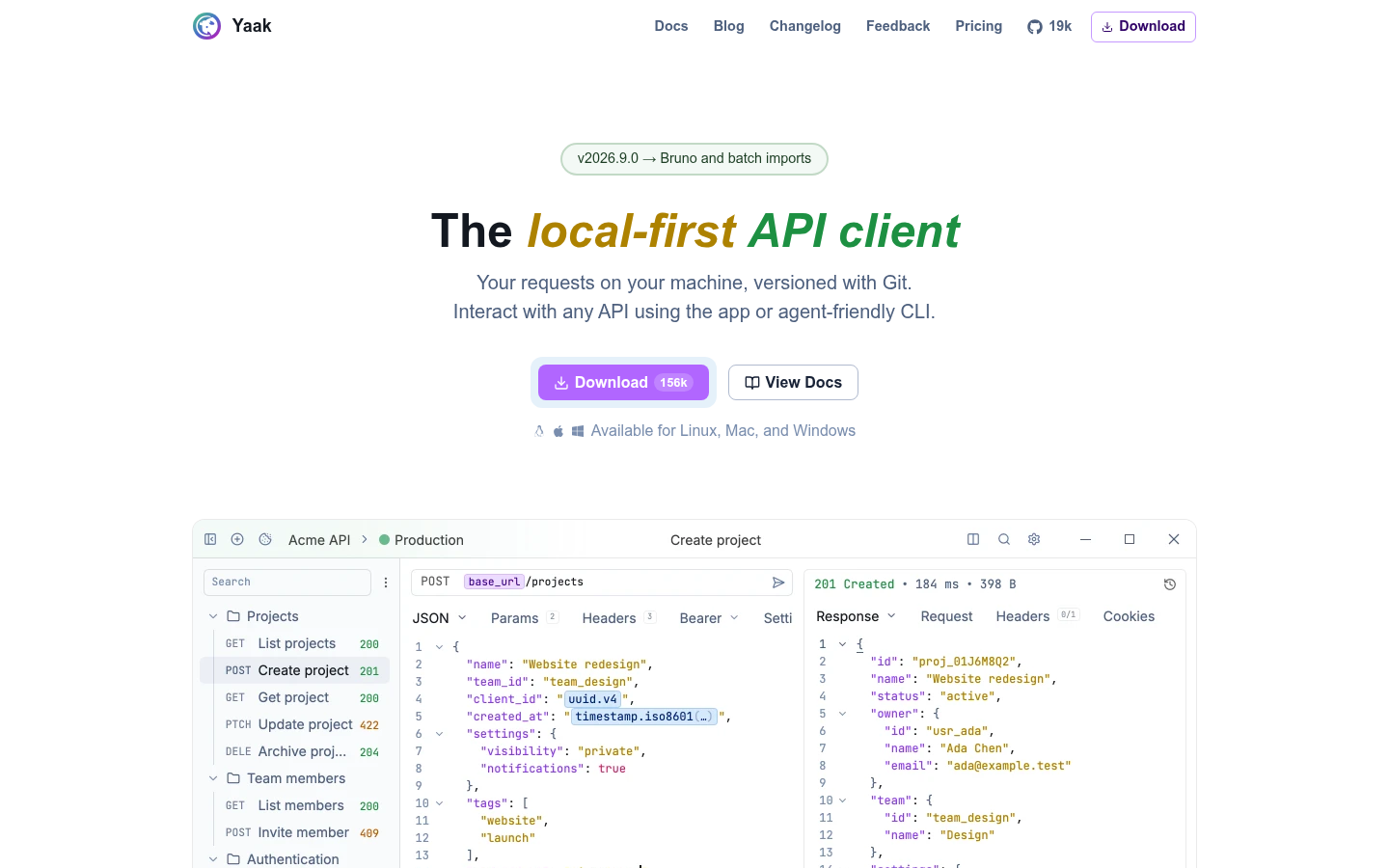Image resolution: width=1389 pixels, height=868 pixels.
Task: Click the split layout icon in app toolbar
Action: click(x=973, y=539)
